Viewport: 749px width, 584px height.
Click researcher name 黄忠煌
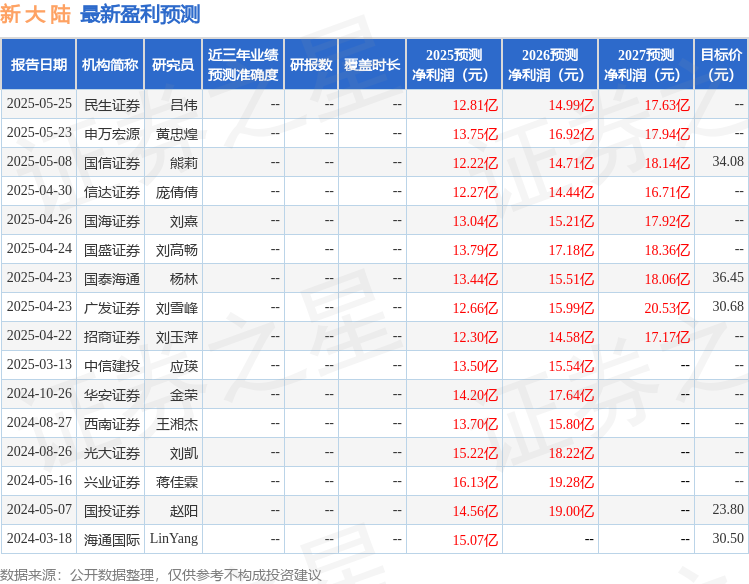point(177,134)
